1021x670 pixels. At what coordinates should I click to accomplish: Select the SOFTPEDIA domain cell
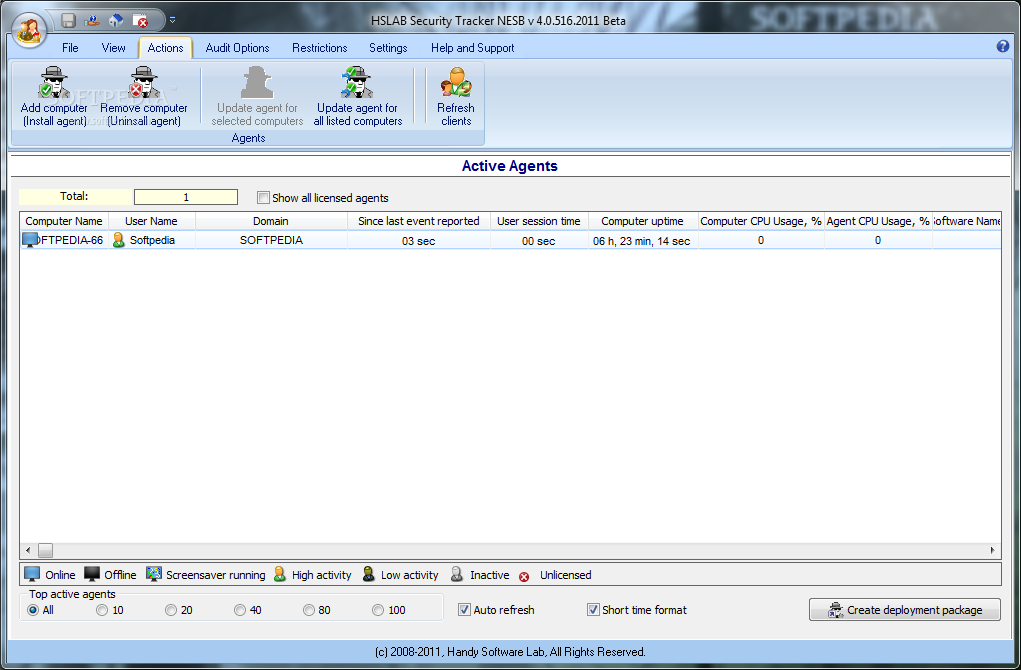271,240
